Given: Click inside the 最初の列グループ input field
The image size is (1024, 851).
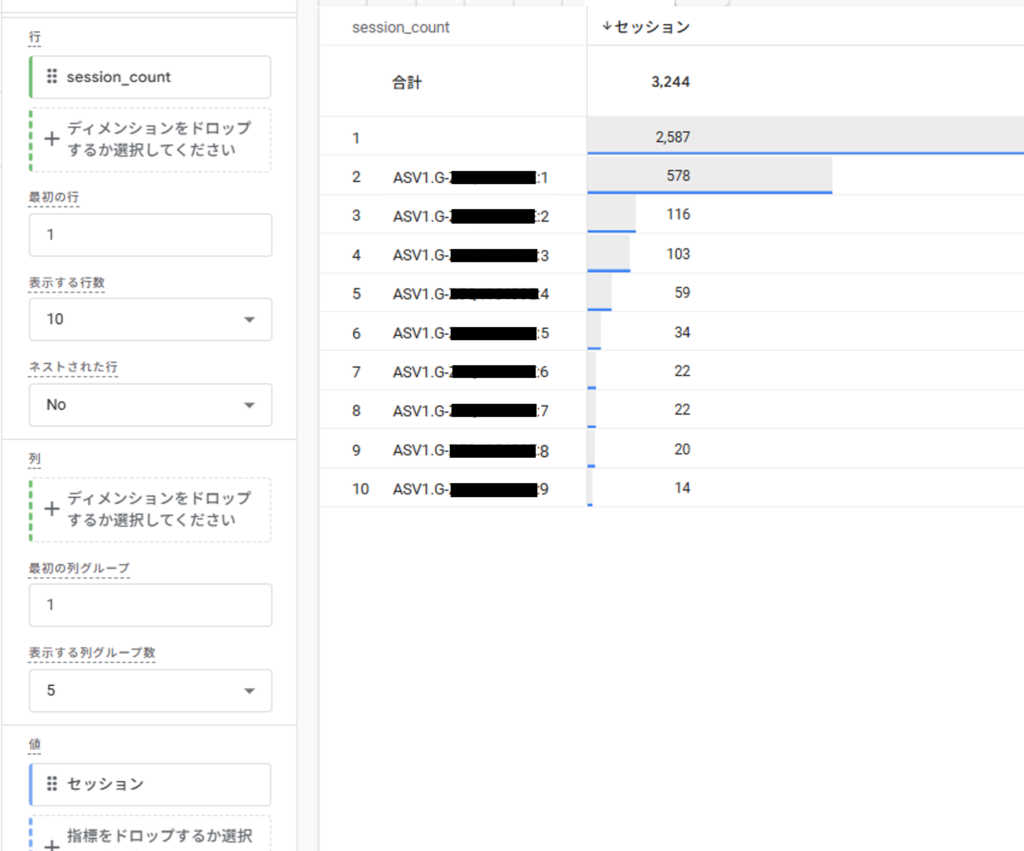Looking at the screenshot, I should (150, 605).
